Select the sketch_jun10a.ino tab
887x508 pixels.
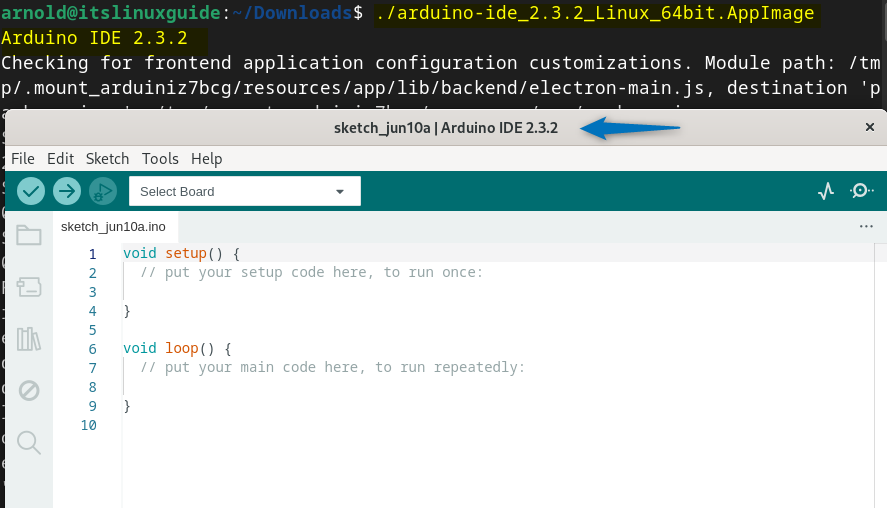click(114, 227)
